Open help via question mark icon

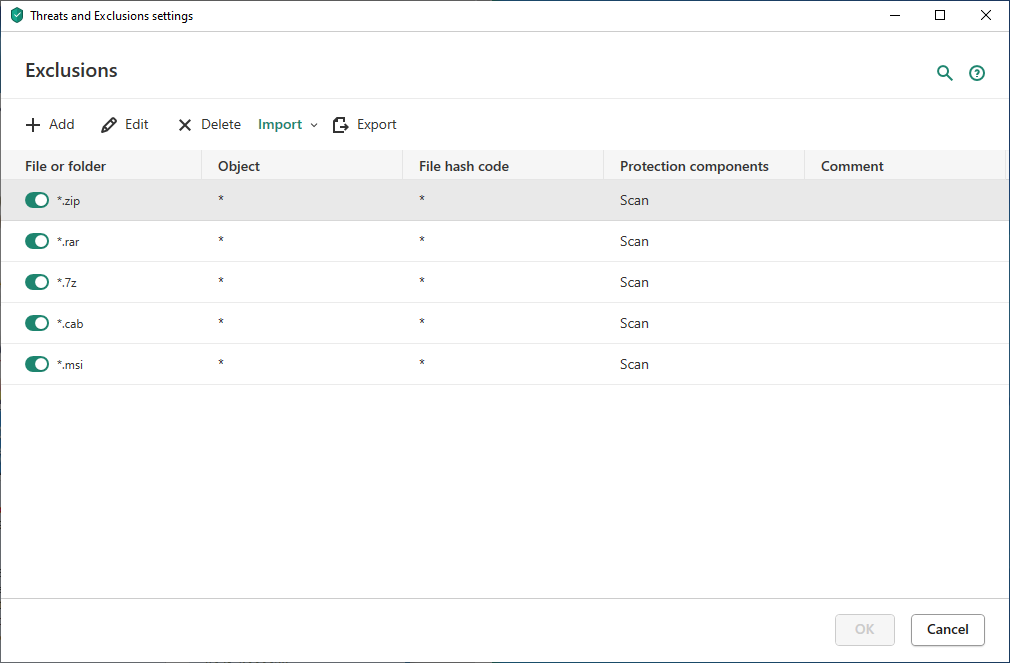977,73
